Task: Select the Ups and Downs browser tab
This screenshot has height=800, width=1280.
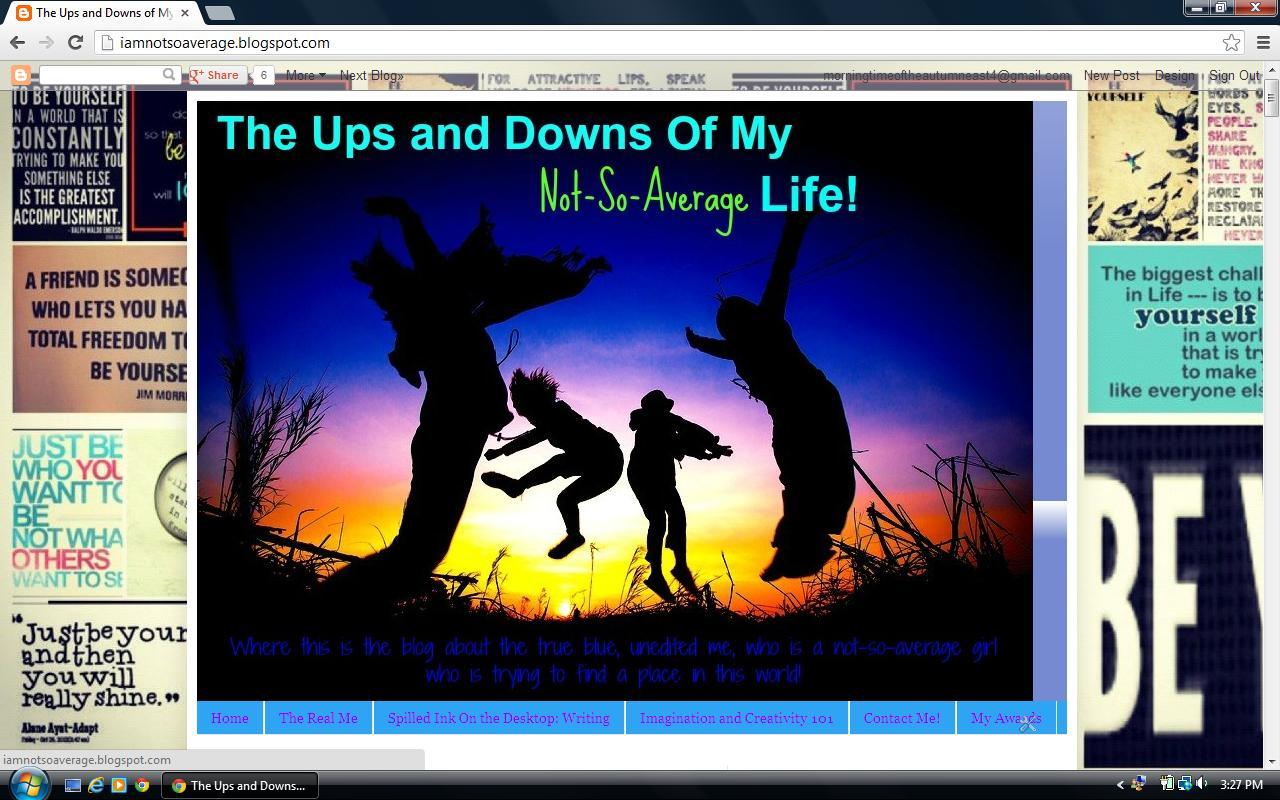Action: (103, 13)
